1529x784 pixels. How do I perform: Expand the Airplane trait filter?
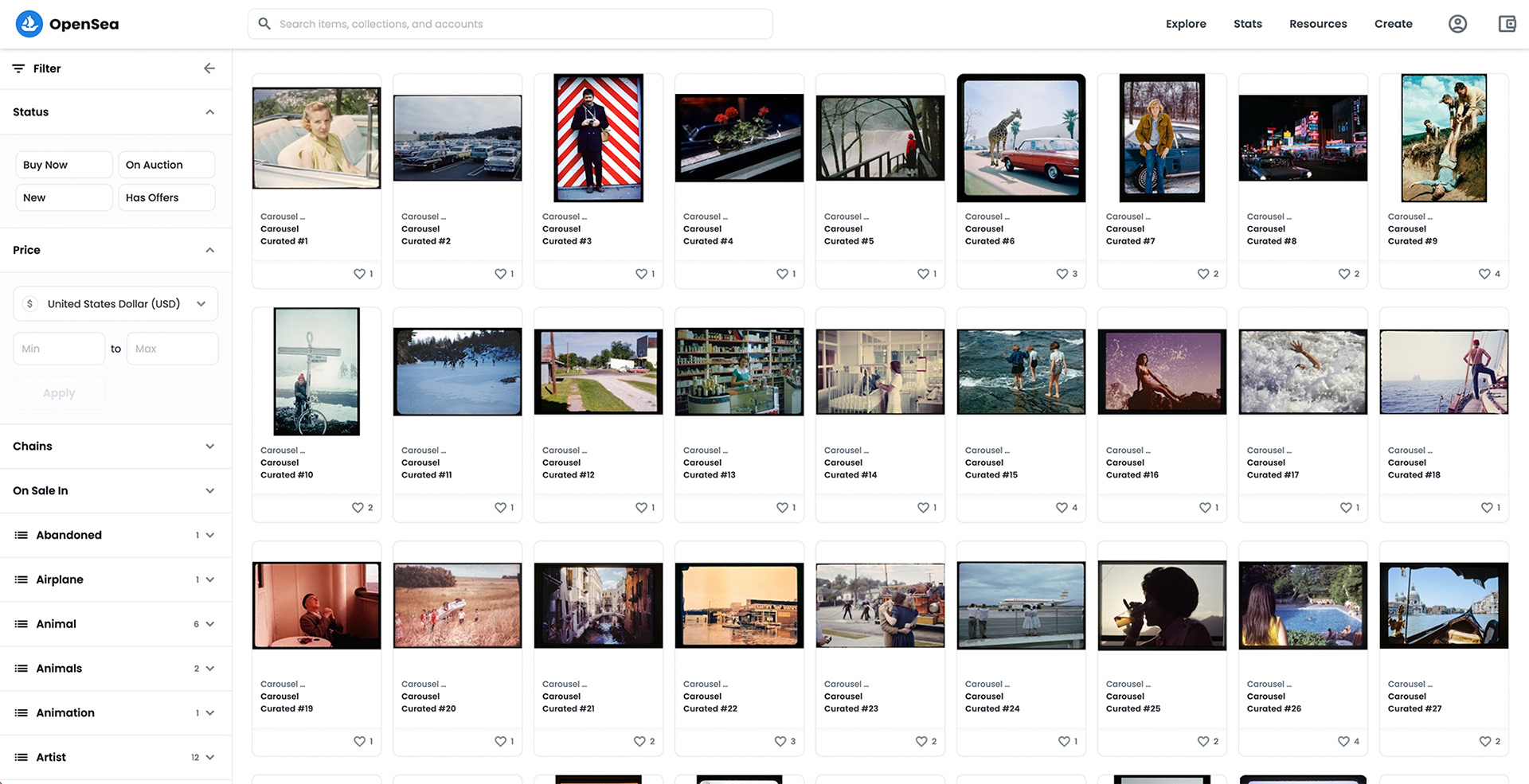coord(115,579)
